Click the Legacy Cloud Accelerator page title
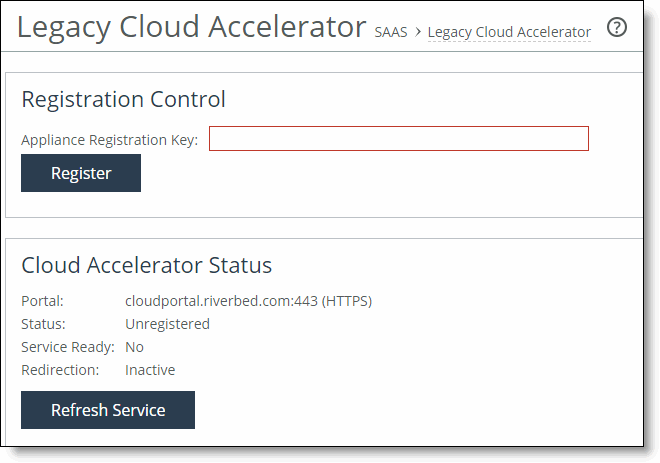 point(191,27)
